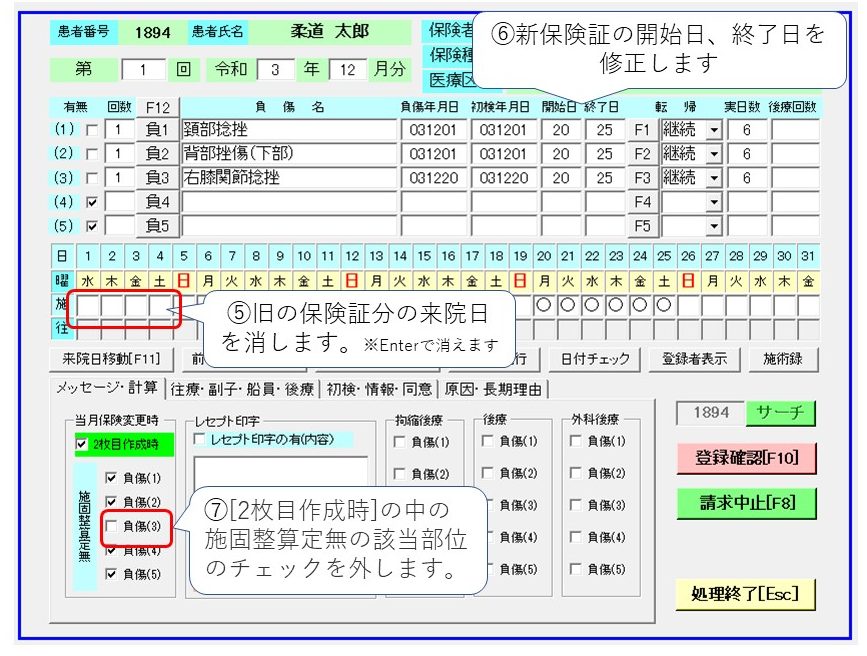Enable レセプト印字の有(内容) checkbox
Viewport: 867px width, 656px height.
tap(201, 440)
